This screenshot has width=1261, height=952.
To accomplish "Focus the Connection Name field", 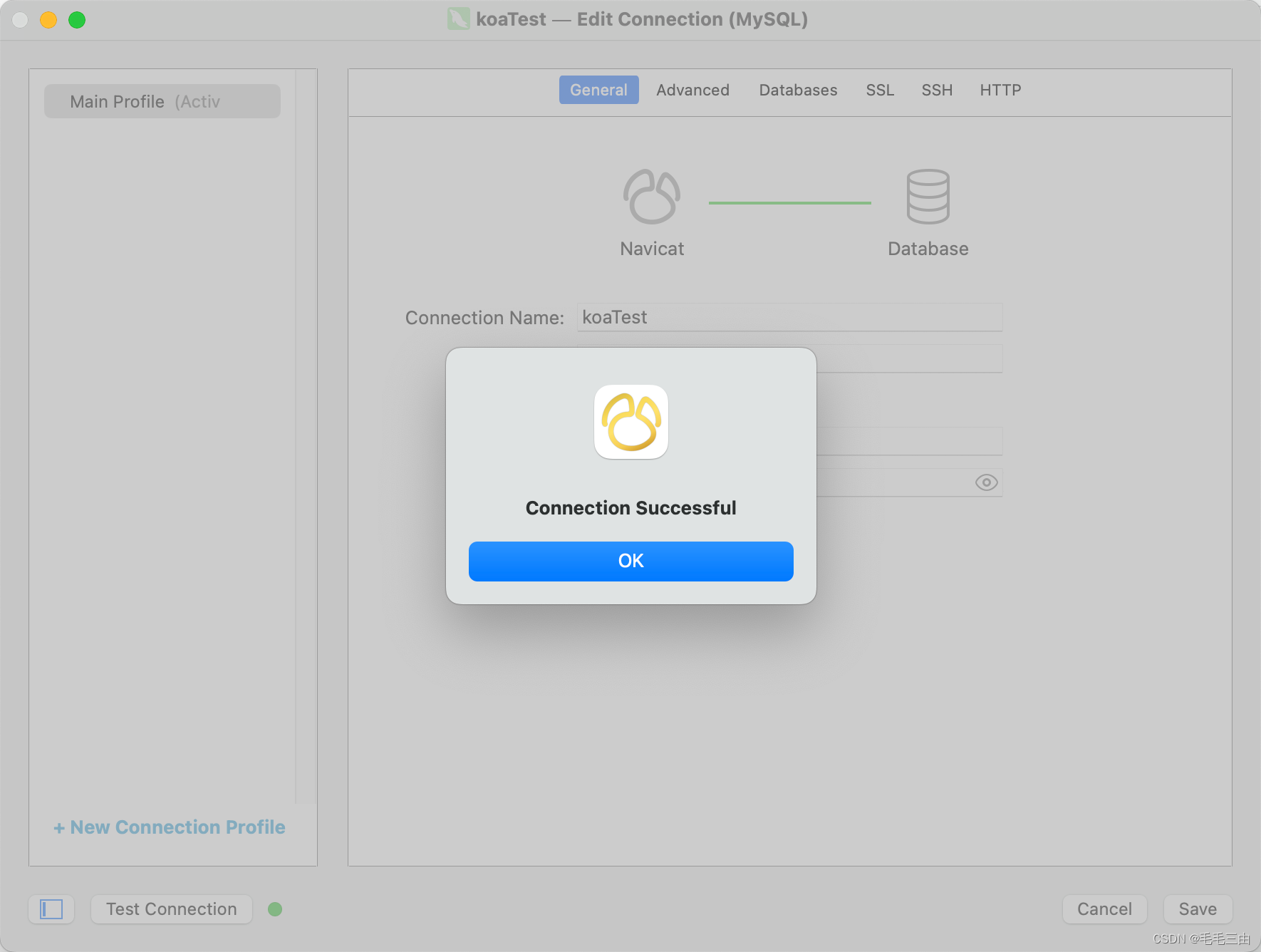I will 789,317.
